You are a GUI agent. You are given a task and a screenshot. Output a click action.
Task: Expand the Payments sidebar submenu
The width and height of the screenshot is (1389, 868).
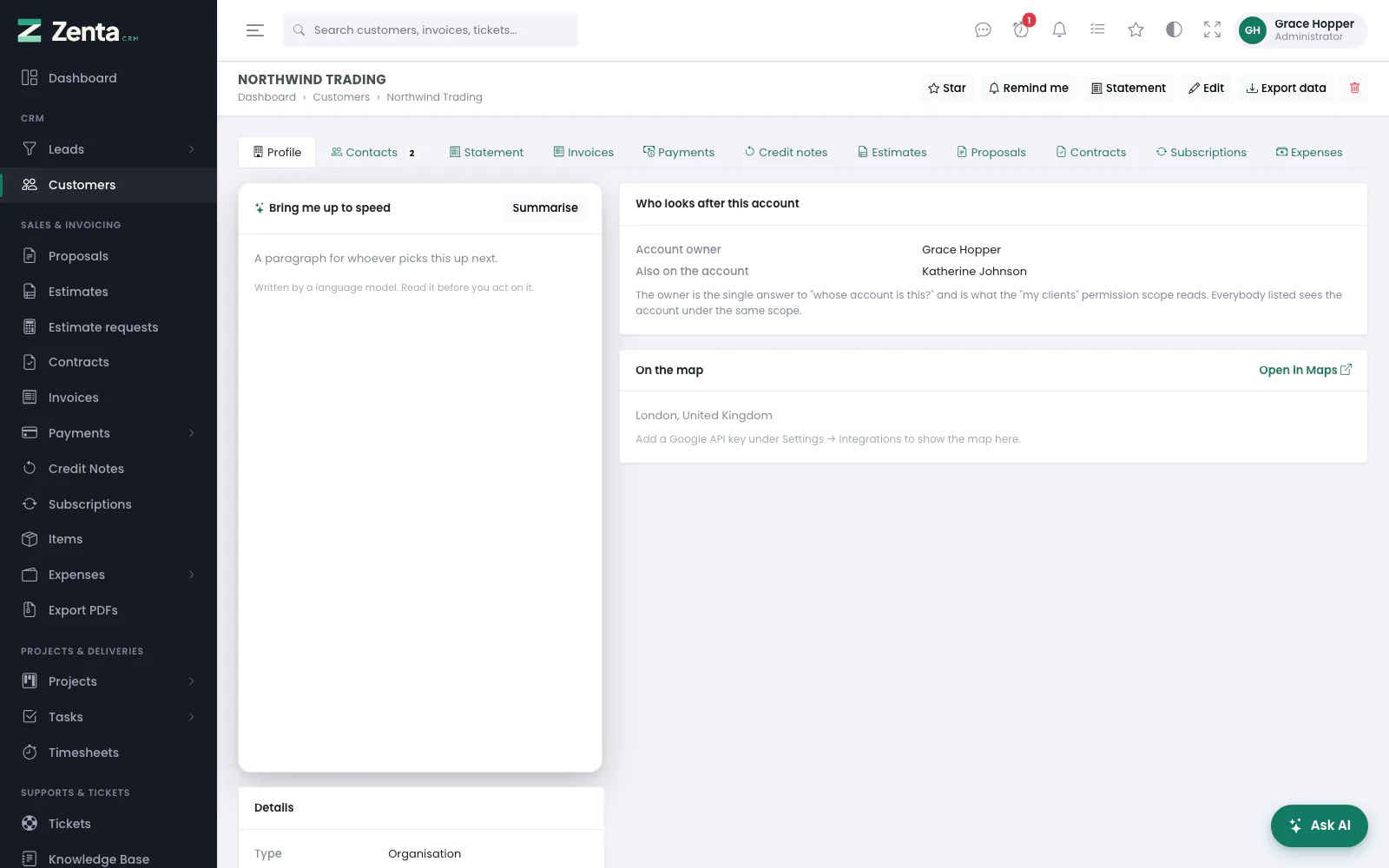coord(191,433)
